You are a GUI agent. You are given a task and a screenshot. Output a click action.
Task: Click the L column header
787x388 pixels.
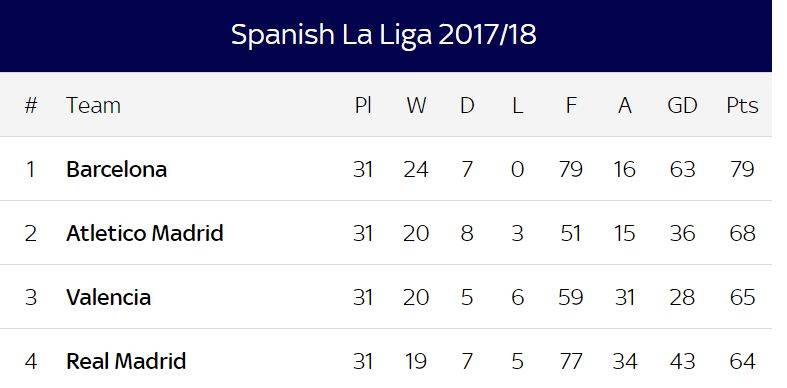[517, 105]
